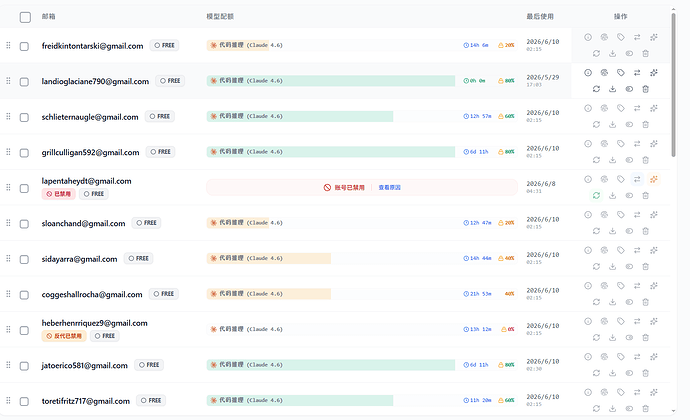Image resolution: width=690 pixels, height=420 pixels.
Task: Click the jatoerico581@gmail.com email text
Action: [84, 365]
